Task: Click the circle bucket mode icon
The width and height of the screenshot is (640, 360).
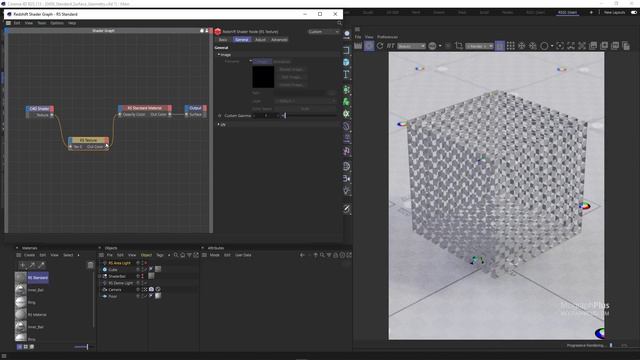Action: point(544,46)
